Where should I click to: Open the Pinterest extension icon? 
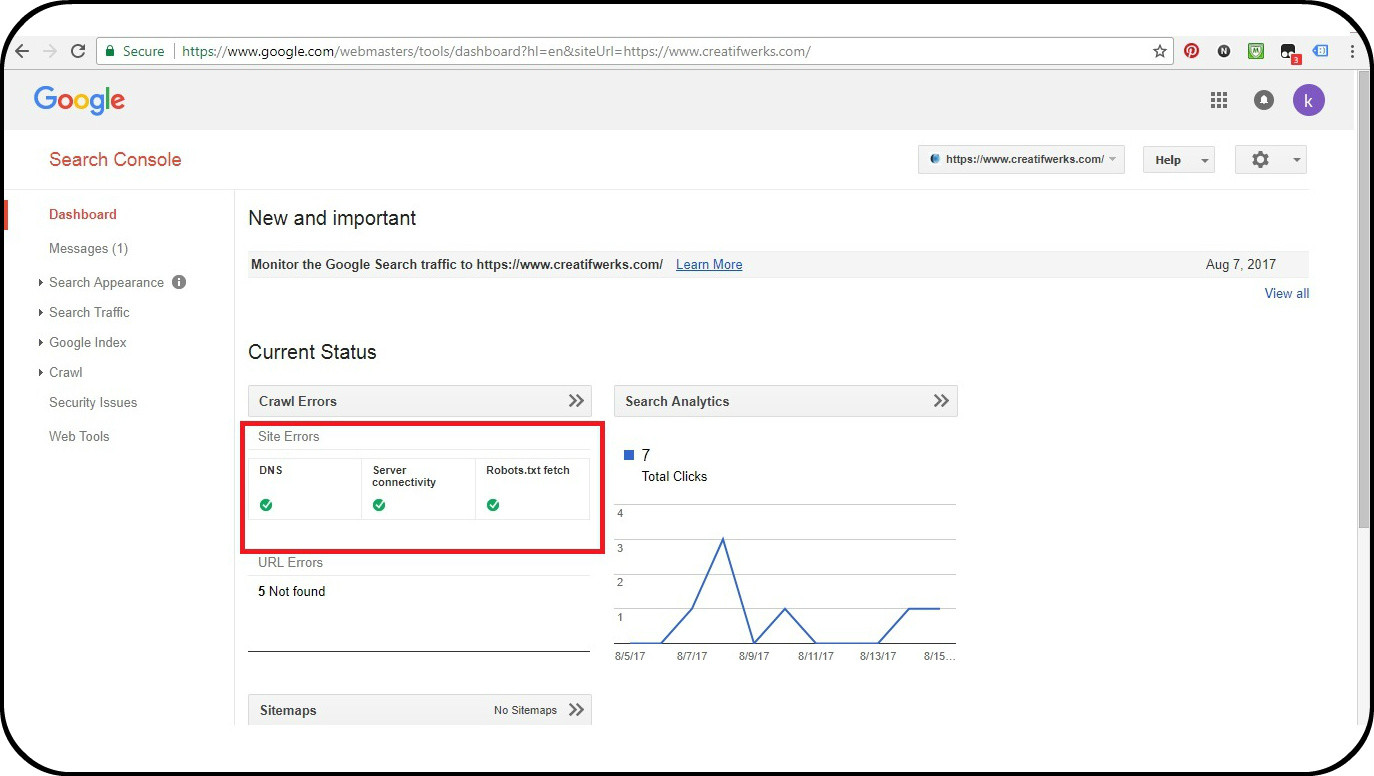[x=1191, y=51]
